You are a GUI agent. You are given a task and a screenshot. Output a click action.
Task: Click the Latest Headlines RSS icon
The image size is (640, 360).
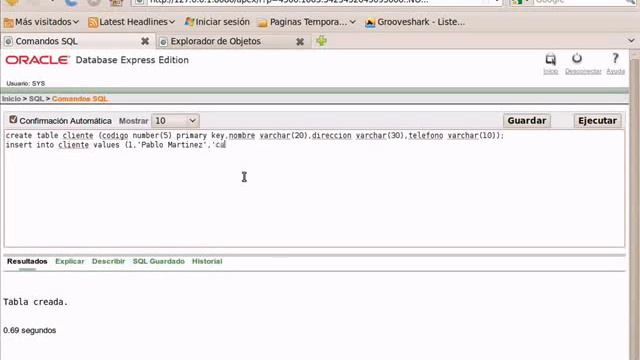[93, 22]
